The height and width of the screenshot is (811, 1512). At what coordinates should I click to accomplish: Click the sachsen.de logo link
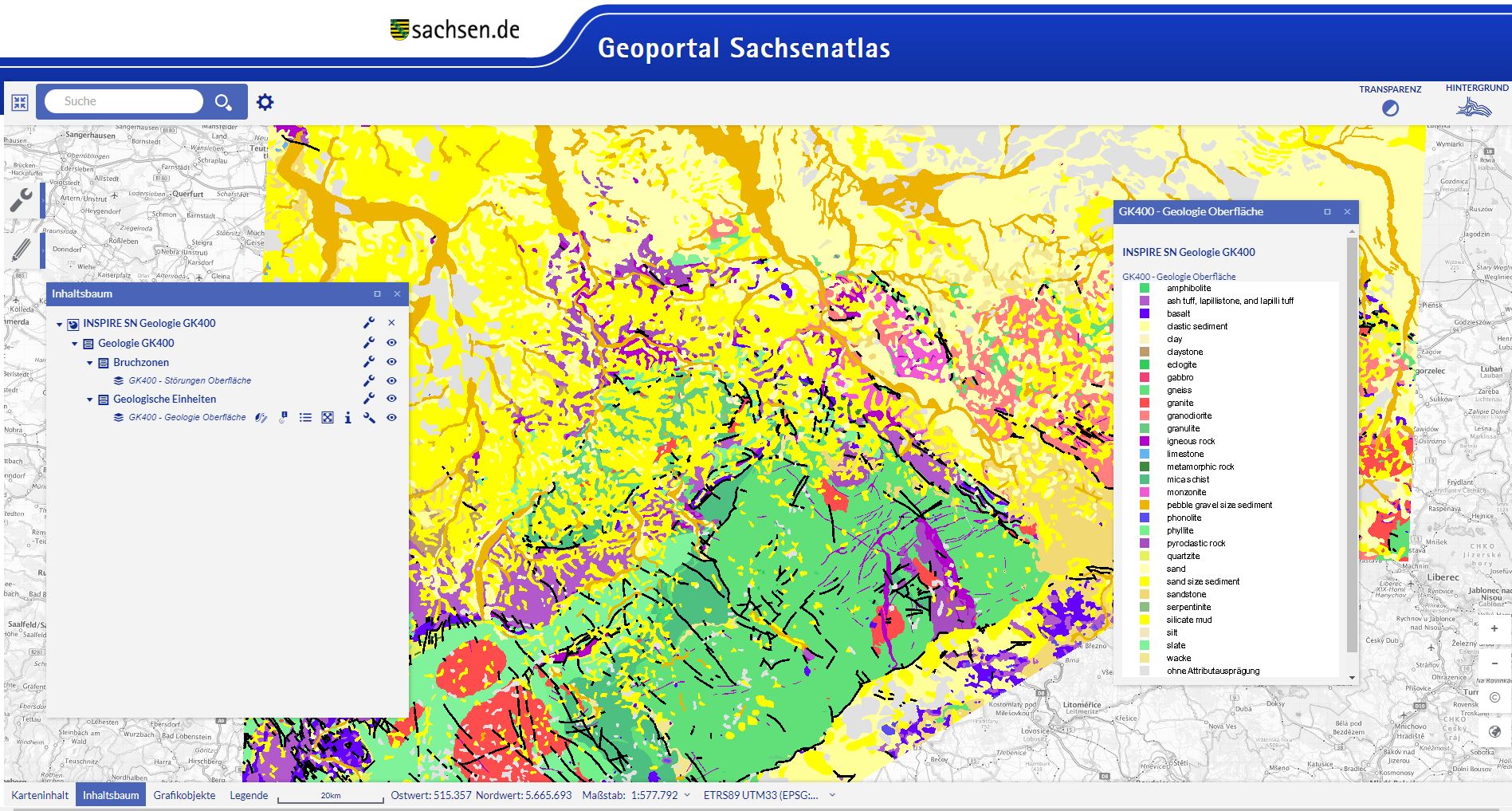point(455,30)
